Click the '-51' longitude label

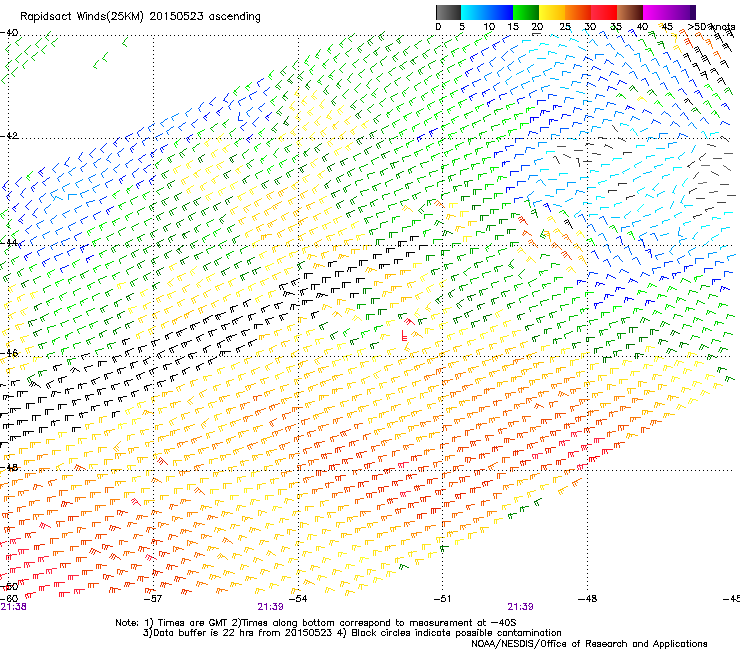442,599
